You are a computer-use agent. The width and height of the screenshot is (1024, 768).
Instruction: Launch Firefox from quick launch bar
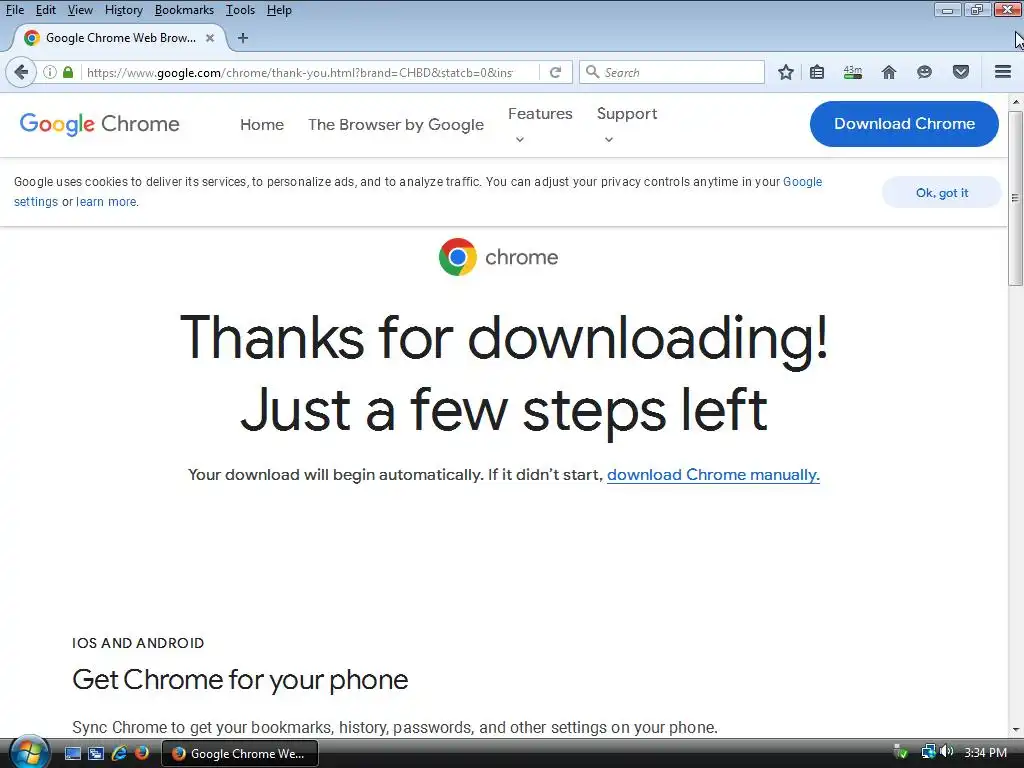tap(141, 754)
